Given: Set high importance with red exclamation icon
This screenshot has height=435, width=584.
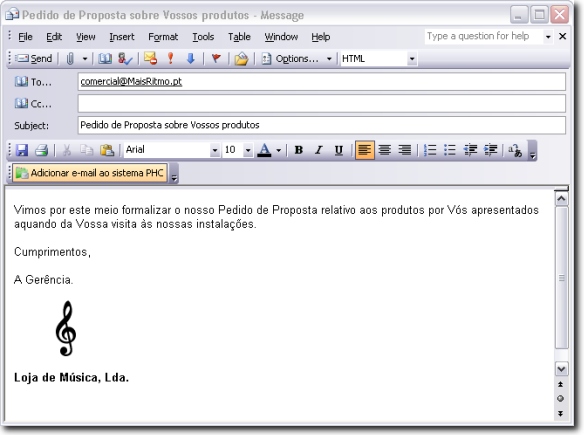Looking at the screenshot, I should click(171, 58).
